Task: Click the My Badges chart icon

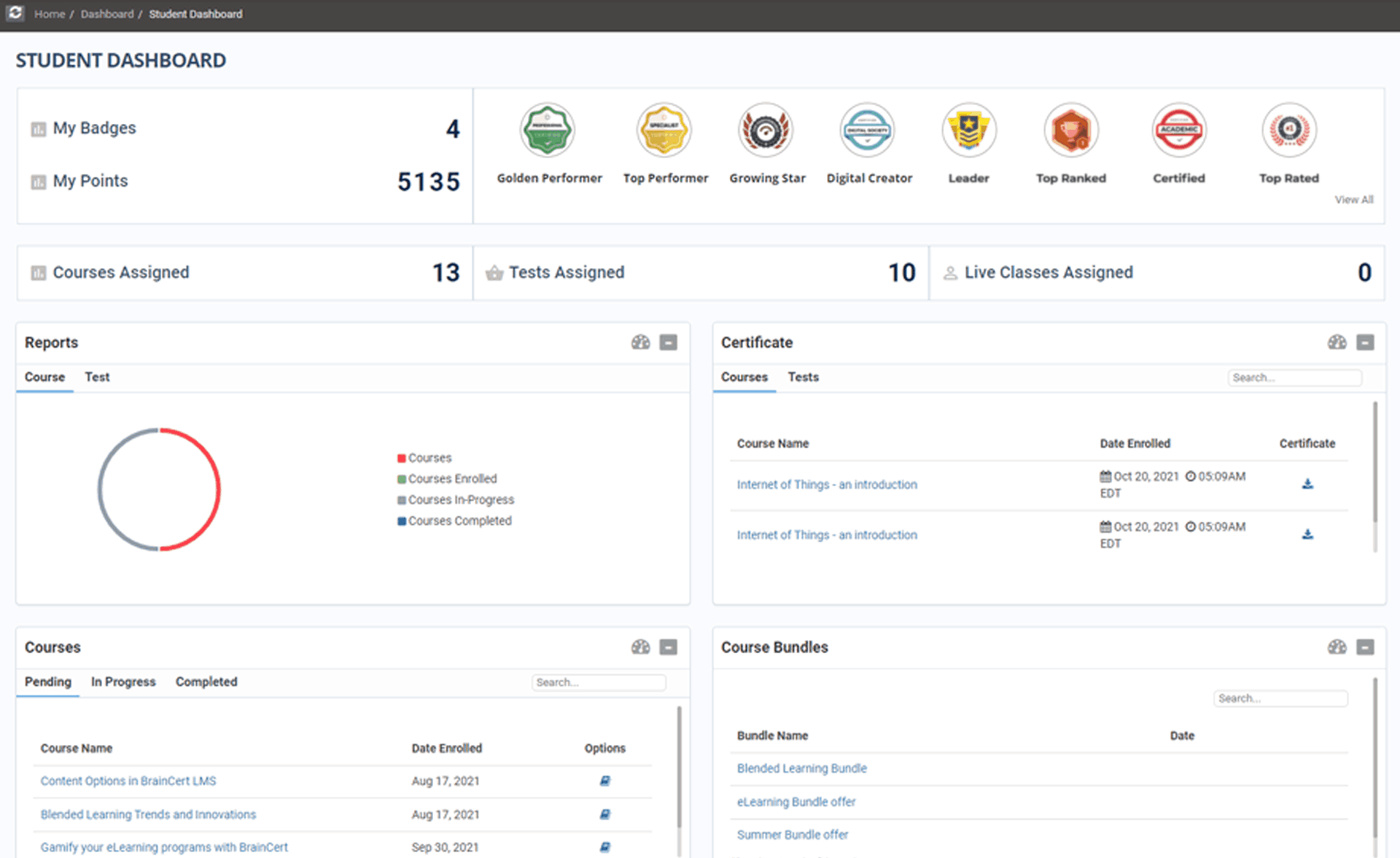Action: (39, 129)
